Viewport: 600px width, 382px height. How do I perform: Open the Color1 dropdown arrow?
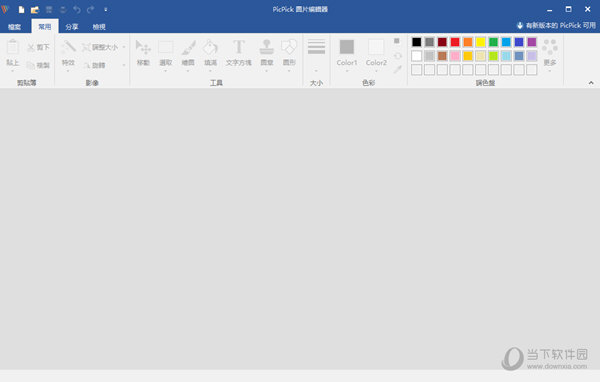click(x=347, y=71)
